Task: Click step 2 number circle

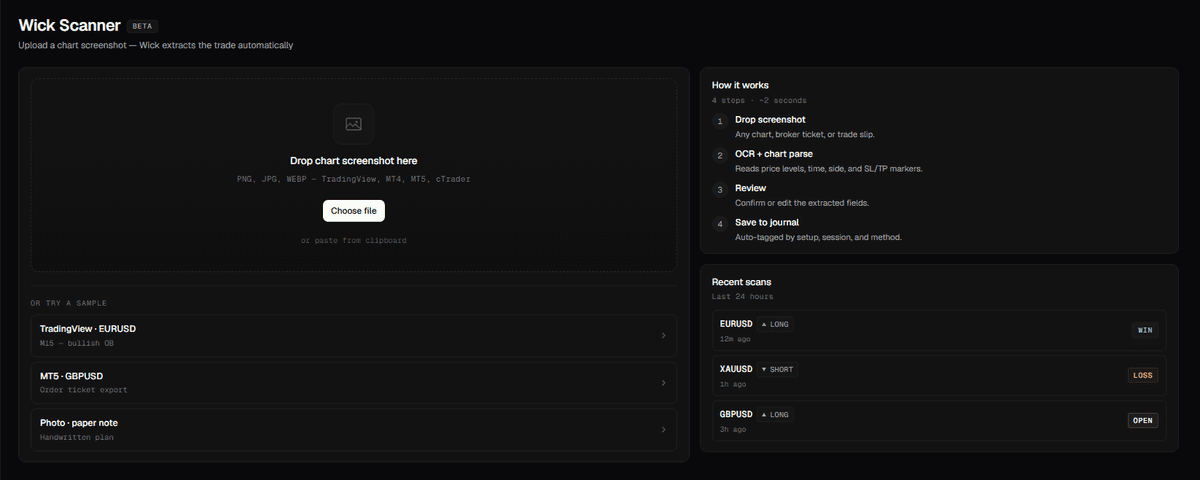Action: [x=720, y=156]
